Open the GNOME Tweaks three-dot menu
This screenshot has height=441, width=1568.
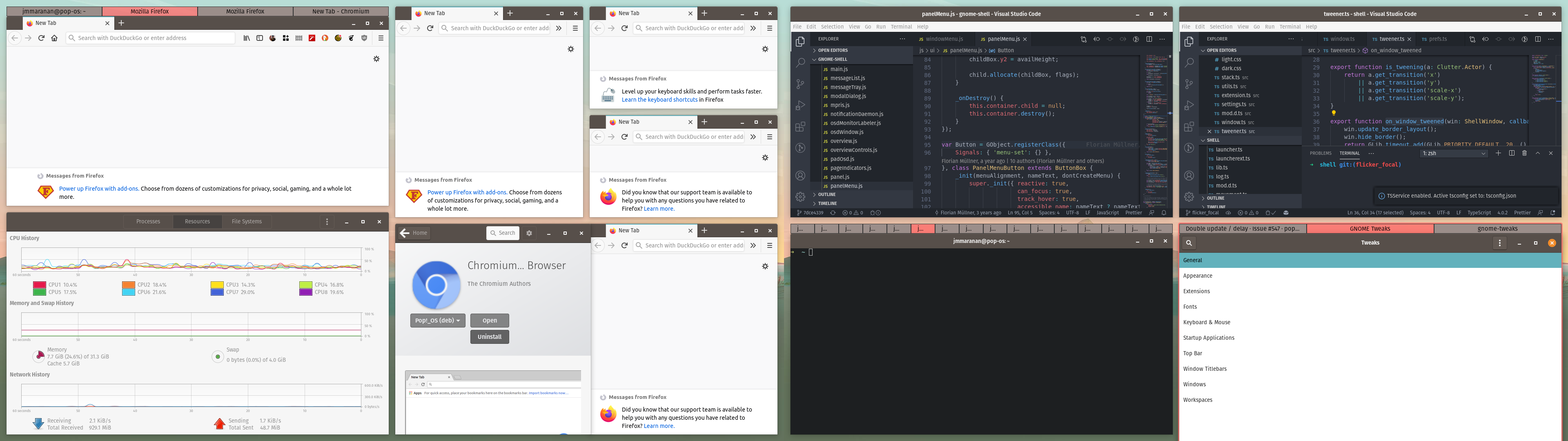[x=1500, y=243]
